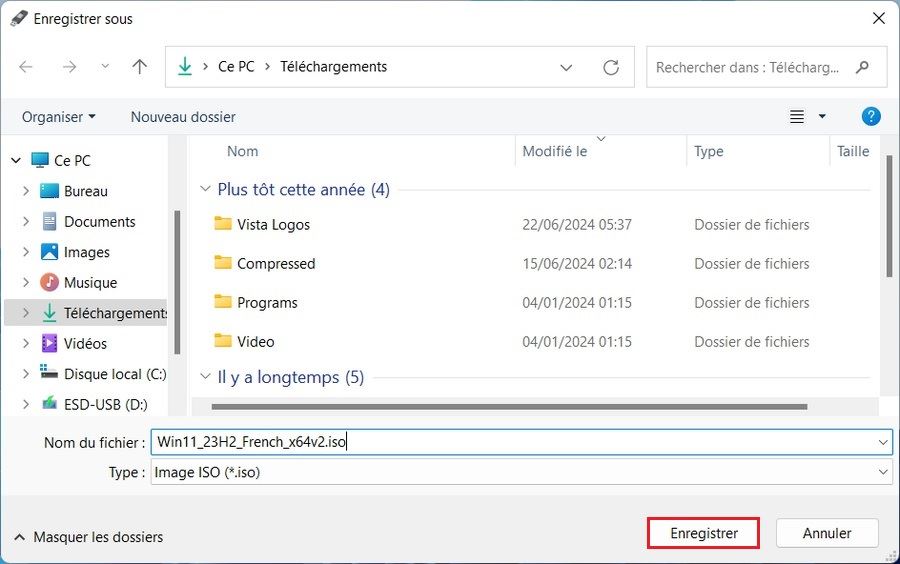
Task: Expand the Disque local (C:) node
Action: pos(26,374)
